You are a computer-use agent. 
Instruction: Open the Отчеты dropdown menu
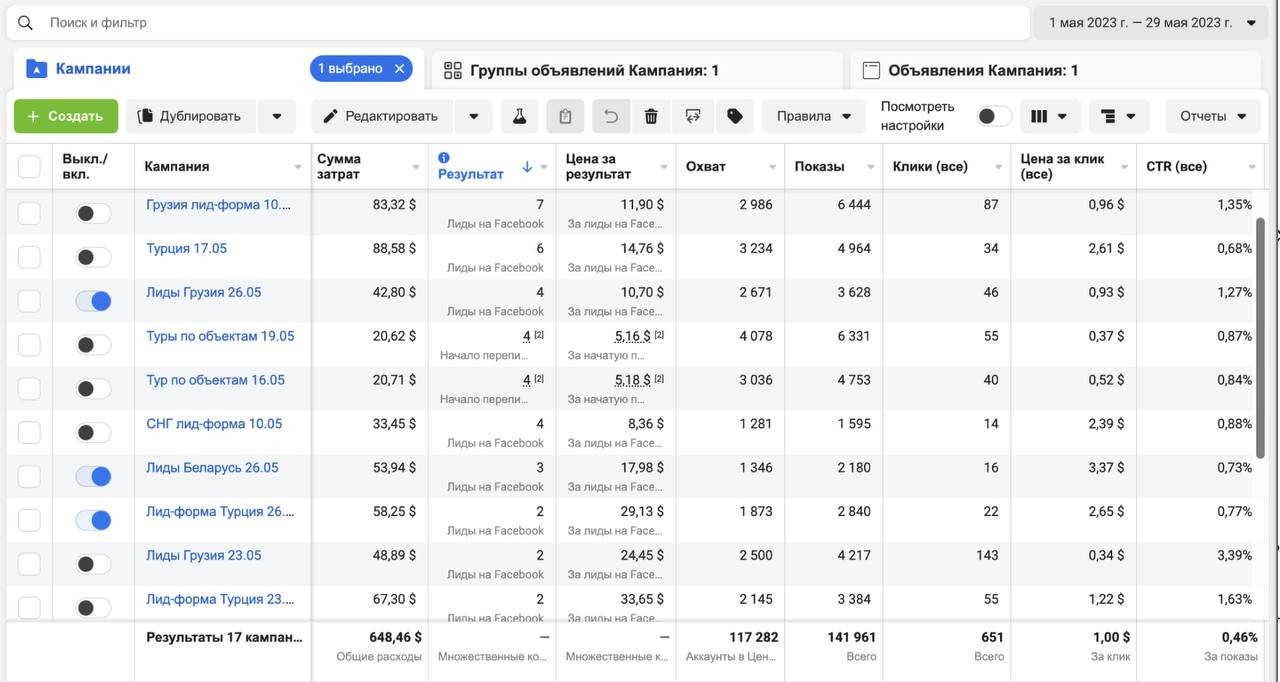[1212, 116]
